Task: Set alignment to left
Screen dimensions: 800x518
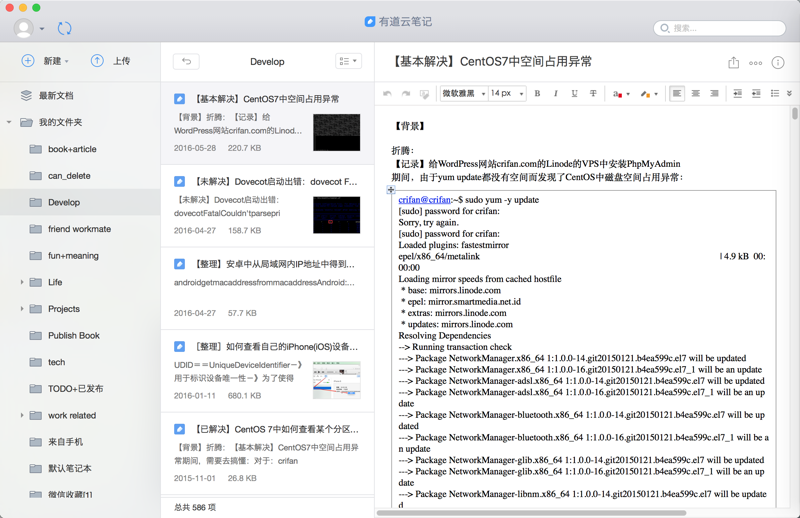Action: 677,93
